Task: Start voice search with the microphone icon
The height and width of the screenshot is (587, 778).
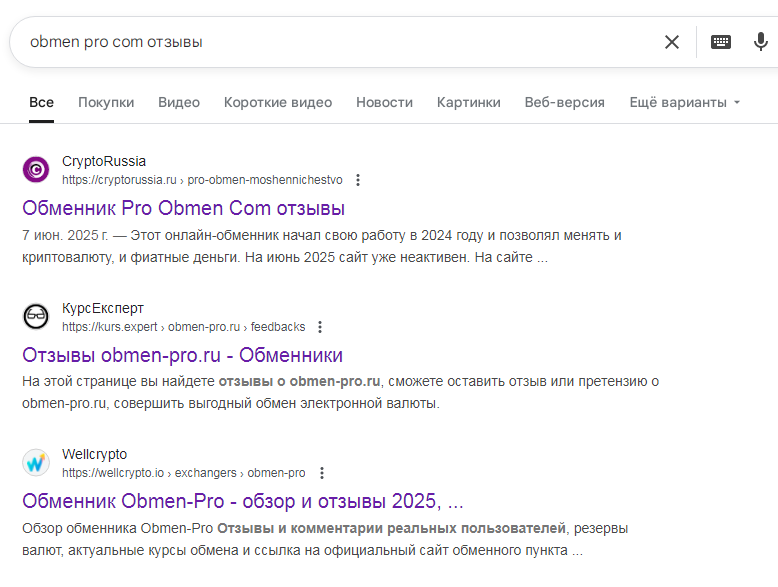Action: pos(761,42)
